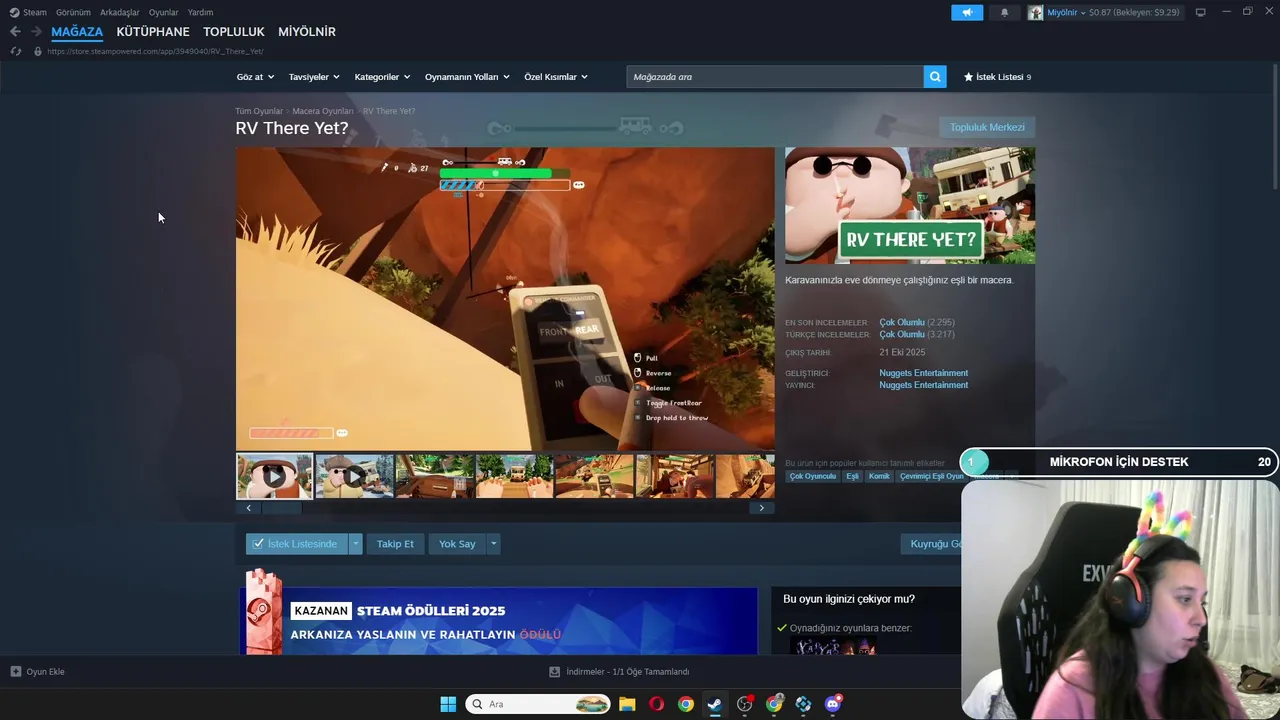Open the Tüm Oyunlar breadcrumb link

(259, 111)
